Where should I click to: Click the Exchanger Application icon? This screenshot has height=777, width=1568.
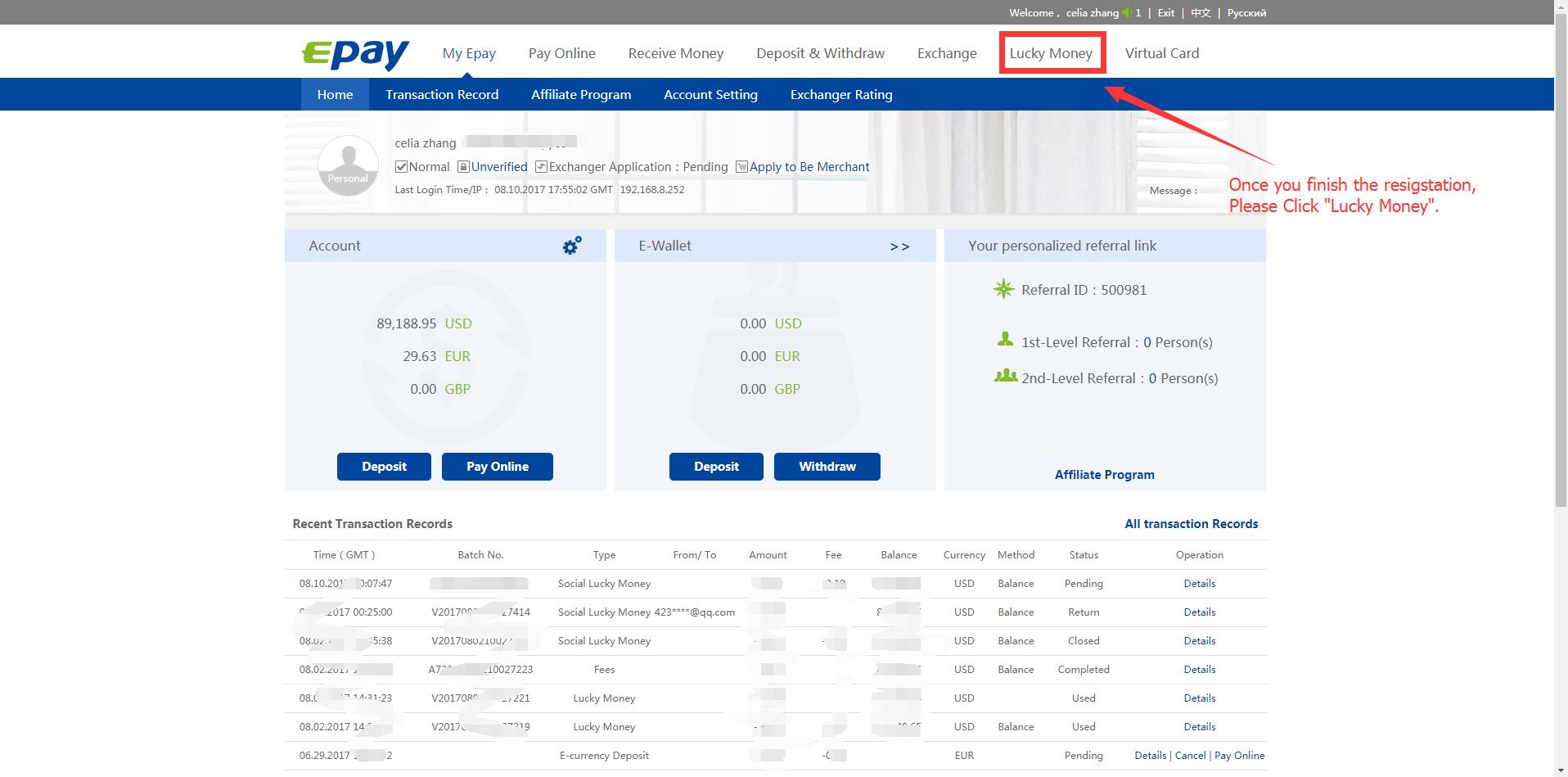[x=541, y=167]
